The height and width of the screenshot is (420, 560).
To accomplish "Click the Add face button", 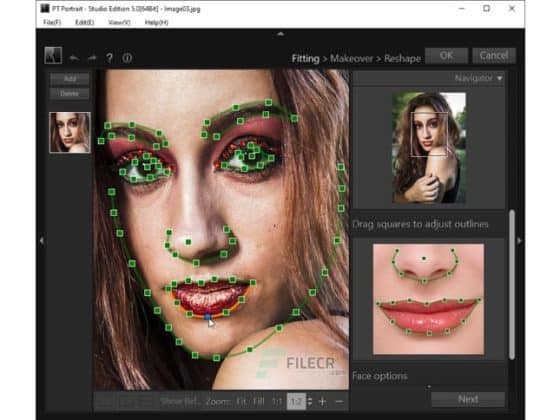I will (70, 79).
